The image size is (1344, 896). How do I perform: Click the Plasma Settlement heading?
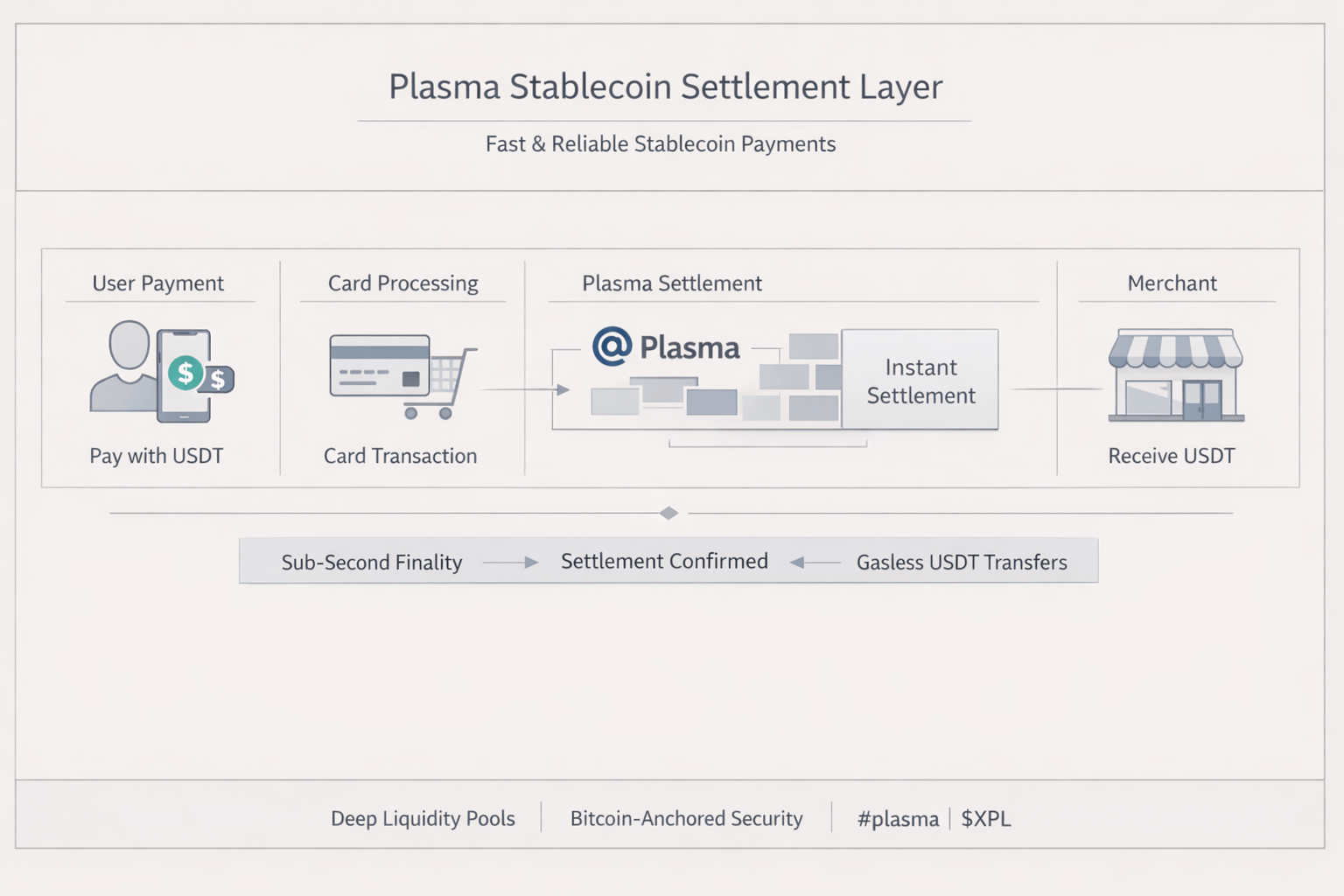pyautogui.click(x=672, y=283)
